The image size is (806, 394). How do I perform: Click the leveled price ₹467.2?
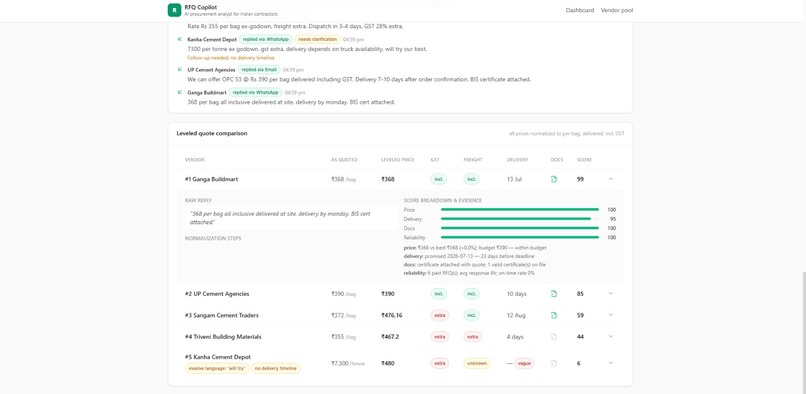pos(390,337)
